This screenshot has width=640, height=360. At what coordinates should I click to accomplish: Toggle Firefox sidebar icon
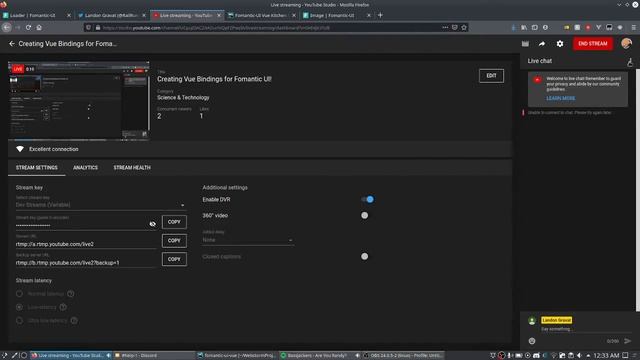click(534, 27)
